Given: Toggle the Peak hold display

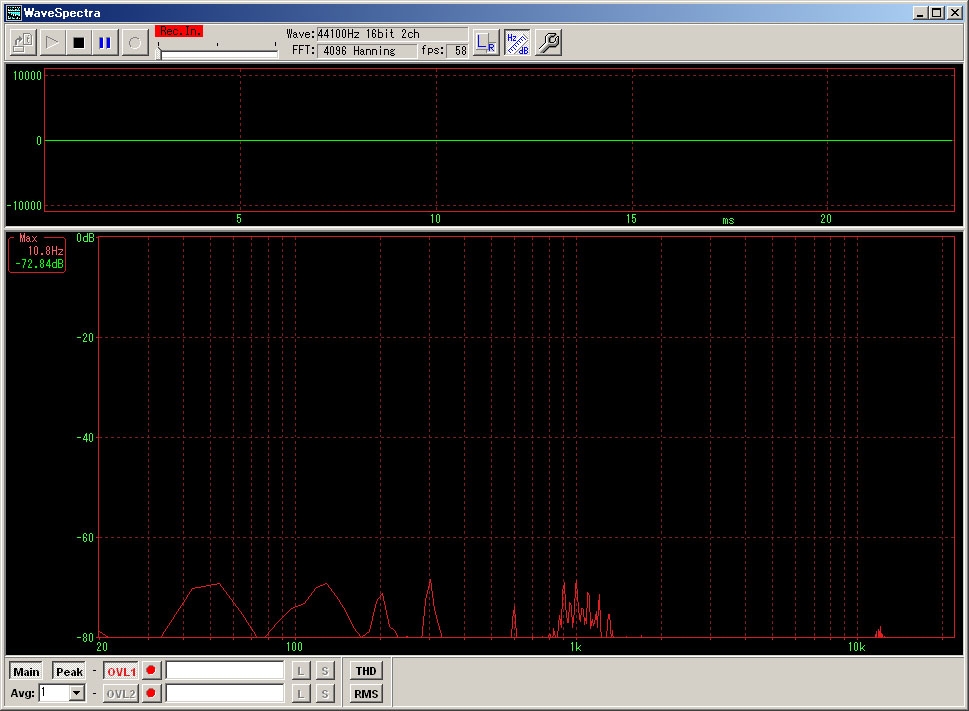Looking at the screenshot, I should (x=69, y=672).
